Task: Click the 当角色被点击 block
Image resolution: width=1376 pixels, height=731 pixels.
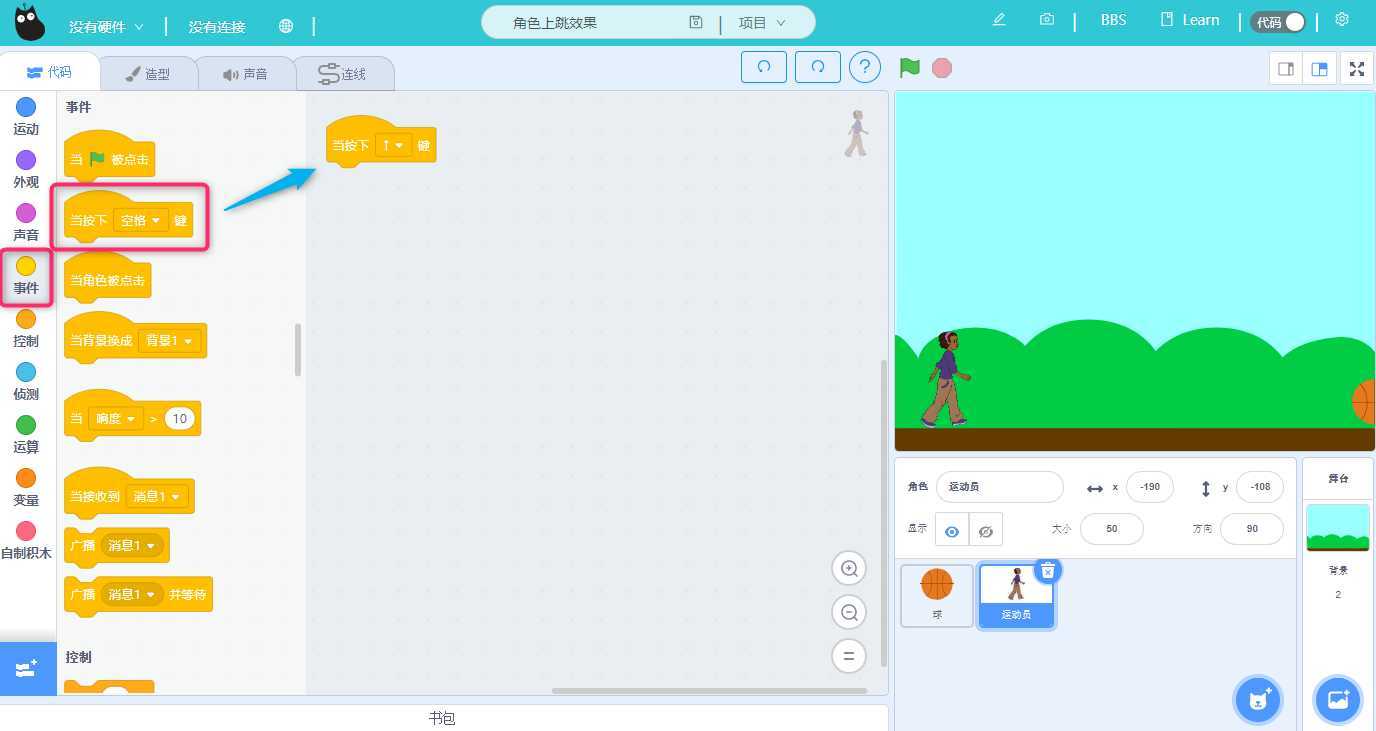Action: pyautogui.click(x=107, y=279)
